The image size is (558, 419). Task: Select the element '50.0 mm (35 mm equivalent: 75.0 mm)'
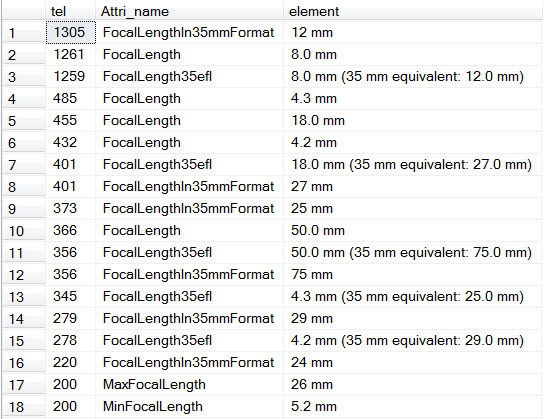click(413, 253)
